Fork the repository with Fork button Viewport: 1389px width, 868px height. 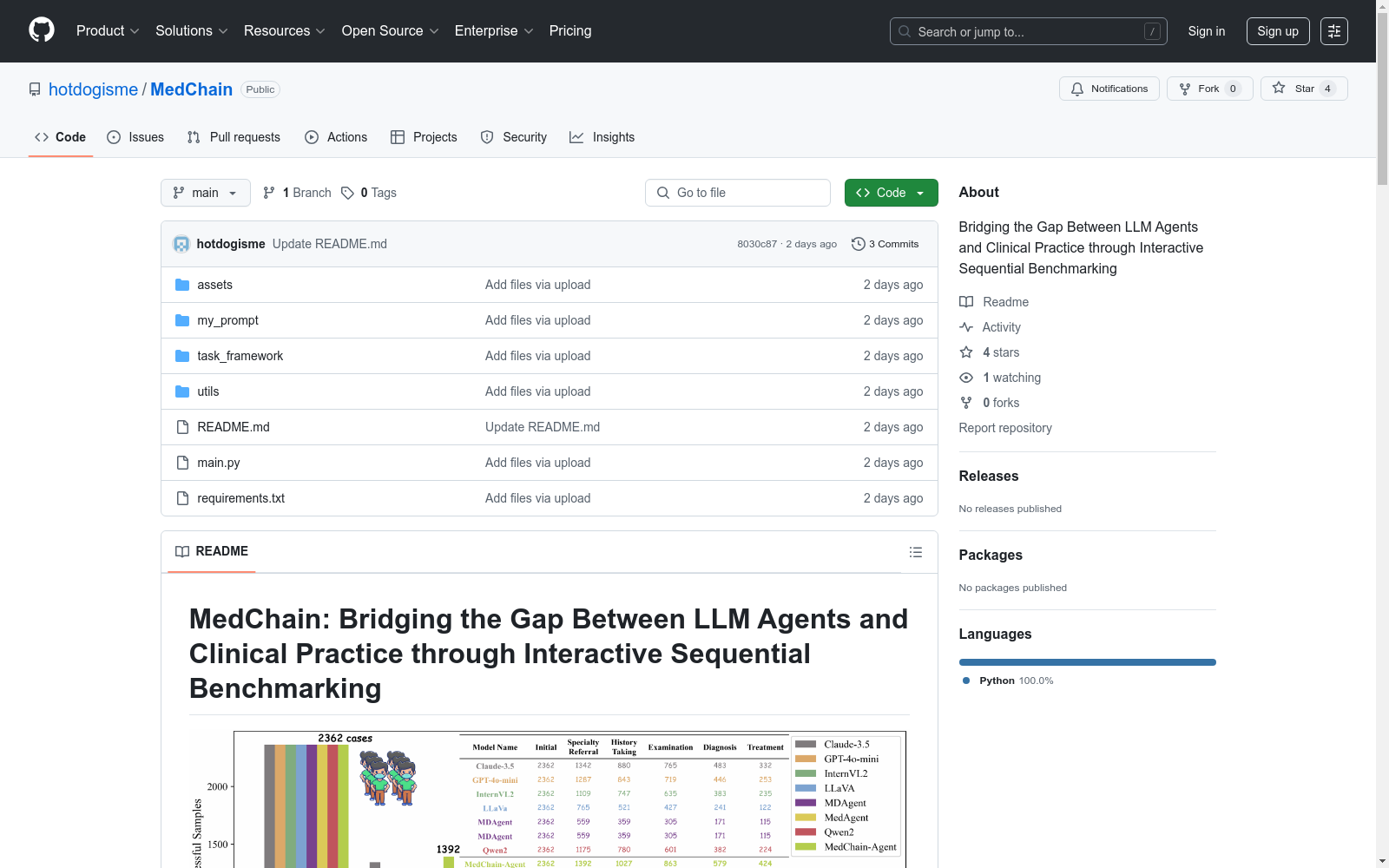(1210, 89)
